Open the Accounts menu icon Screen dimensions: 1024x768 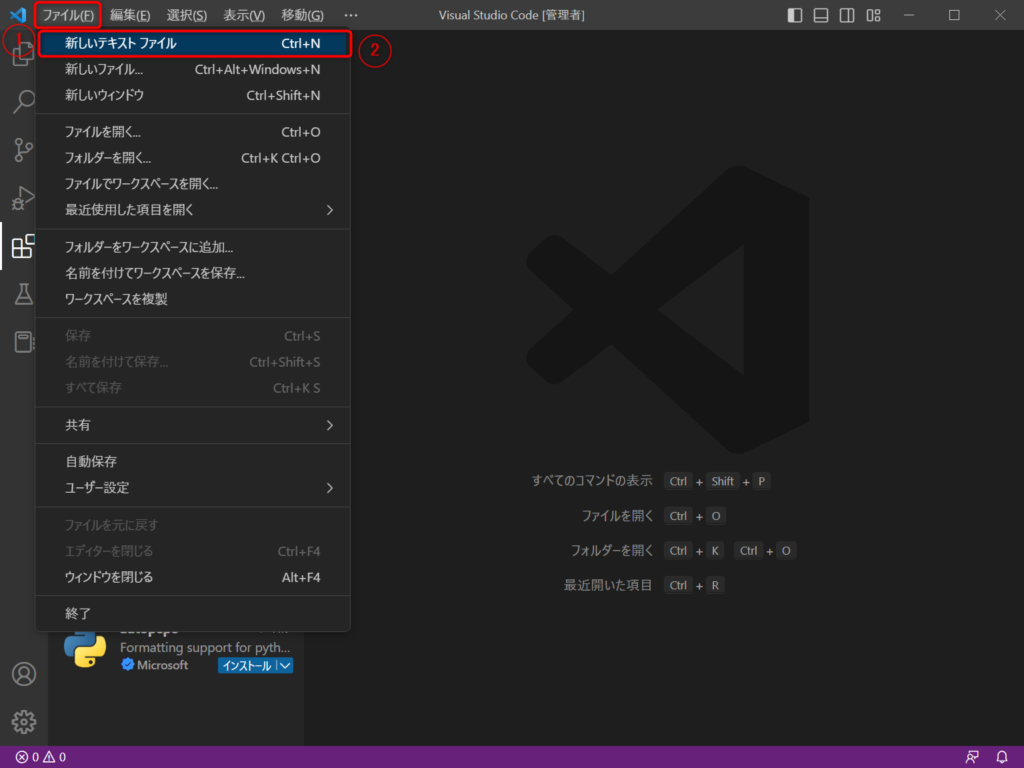click(x=24, y=674)
